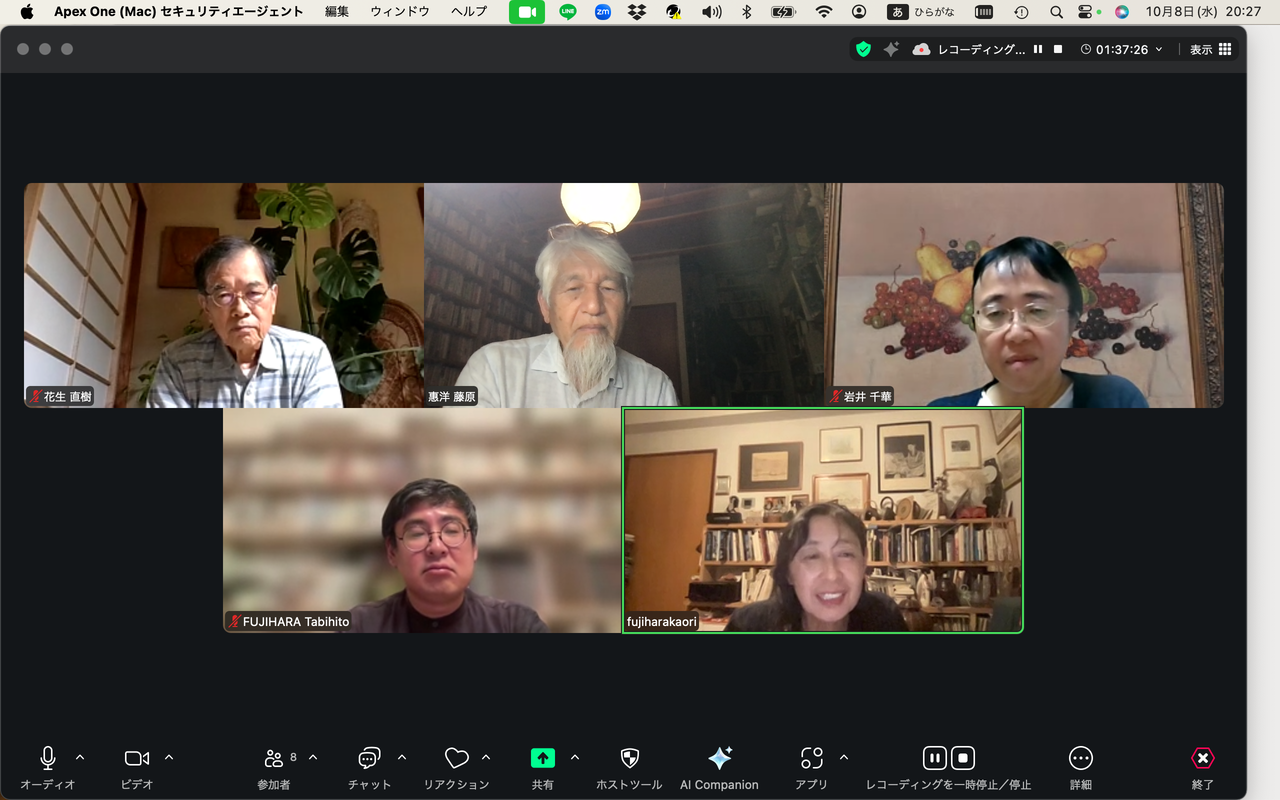1280x800 pixels.
Task: Mute the microphone with the オーディオ button
Action: click(x=47, y=767)
